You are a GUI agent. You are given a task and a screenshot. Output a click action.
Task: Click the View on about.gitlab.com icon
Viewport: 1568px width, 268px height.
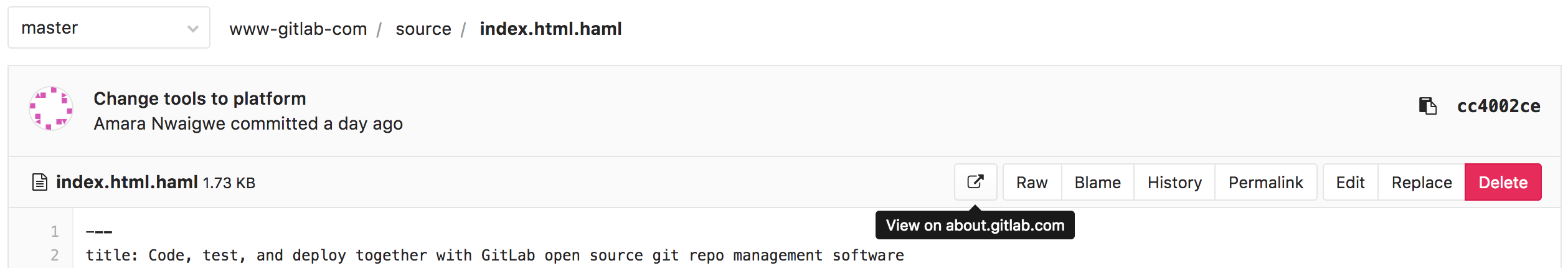point(975,182)
